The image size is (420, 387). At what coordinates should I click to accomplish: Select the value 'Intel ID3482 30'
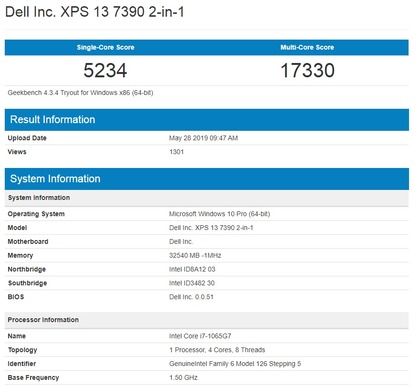click(x=192, y=283)
